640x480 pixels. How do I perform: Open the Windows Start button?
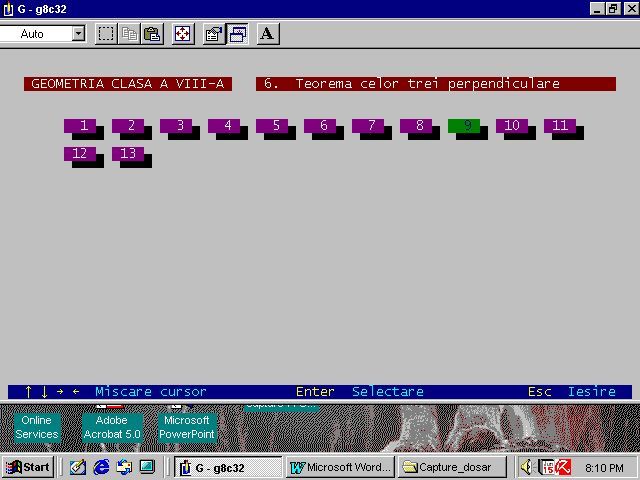[28, 467]
